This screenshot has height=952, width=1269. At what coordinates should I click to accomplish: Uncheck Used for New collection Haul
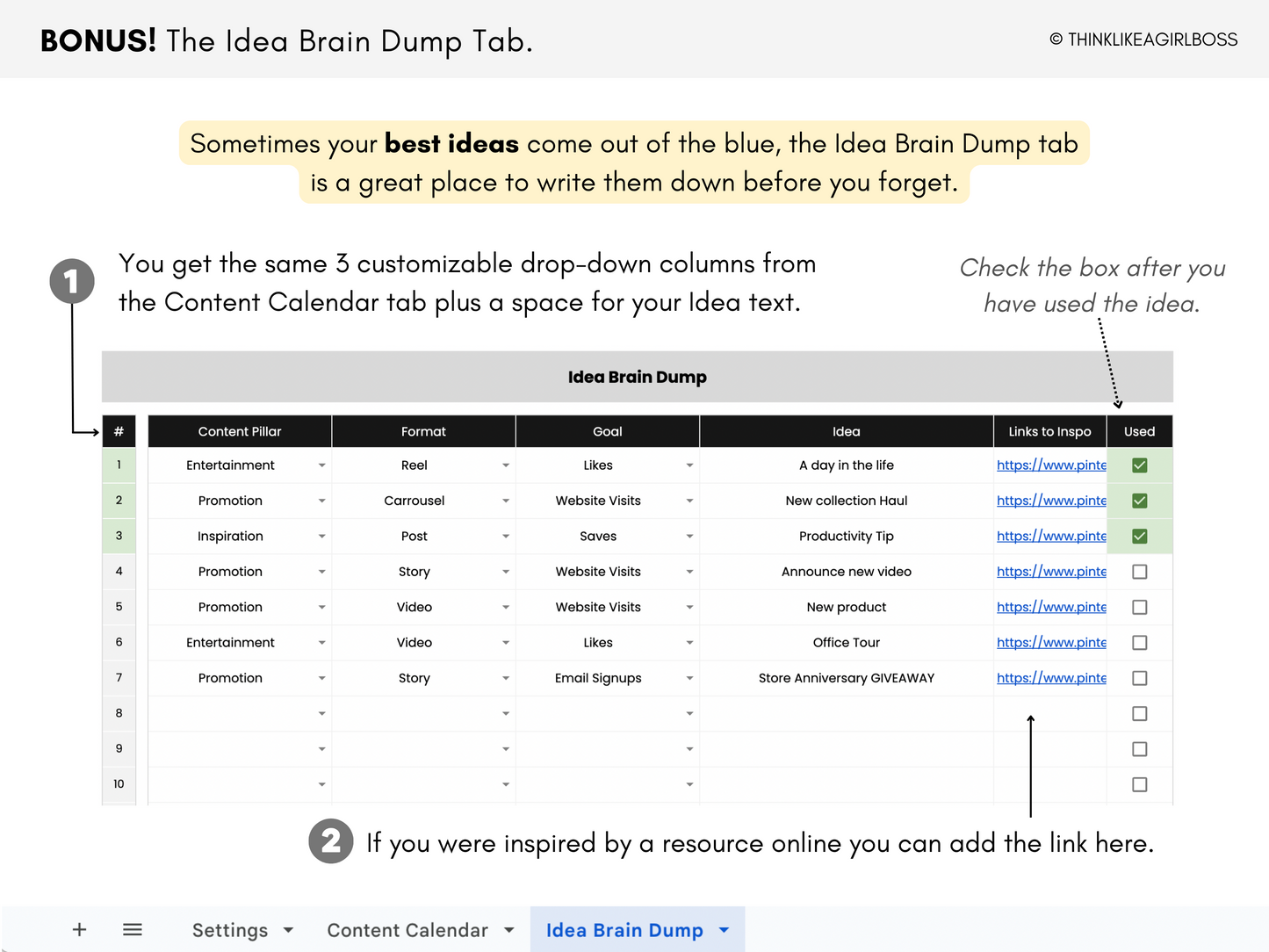[x=1139, y=500]
